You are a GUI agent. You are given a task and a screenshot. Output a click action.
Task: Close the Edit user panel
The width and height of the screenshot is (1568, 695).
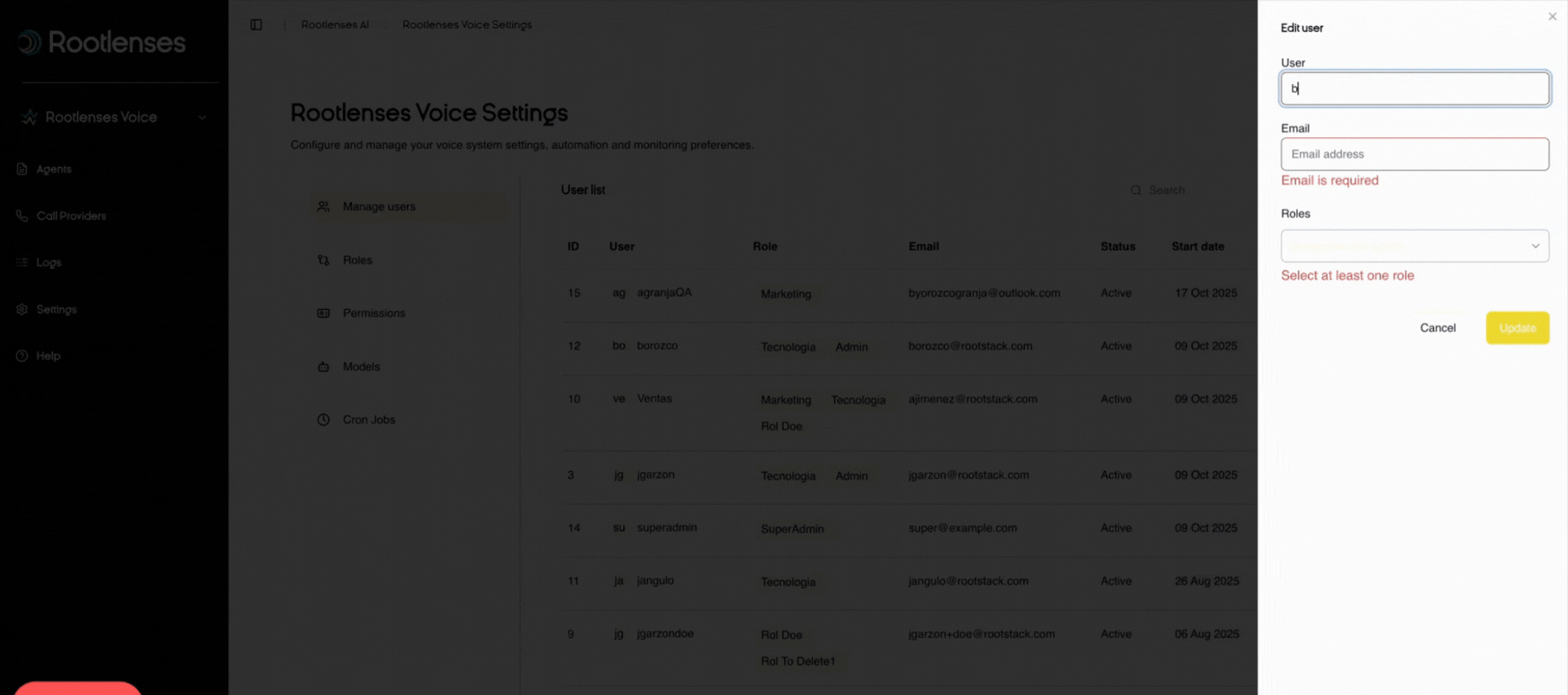(x=1552, y=16)
